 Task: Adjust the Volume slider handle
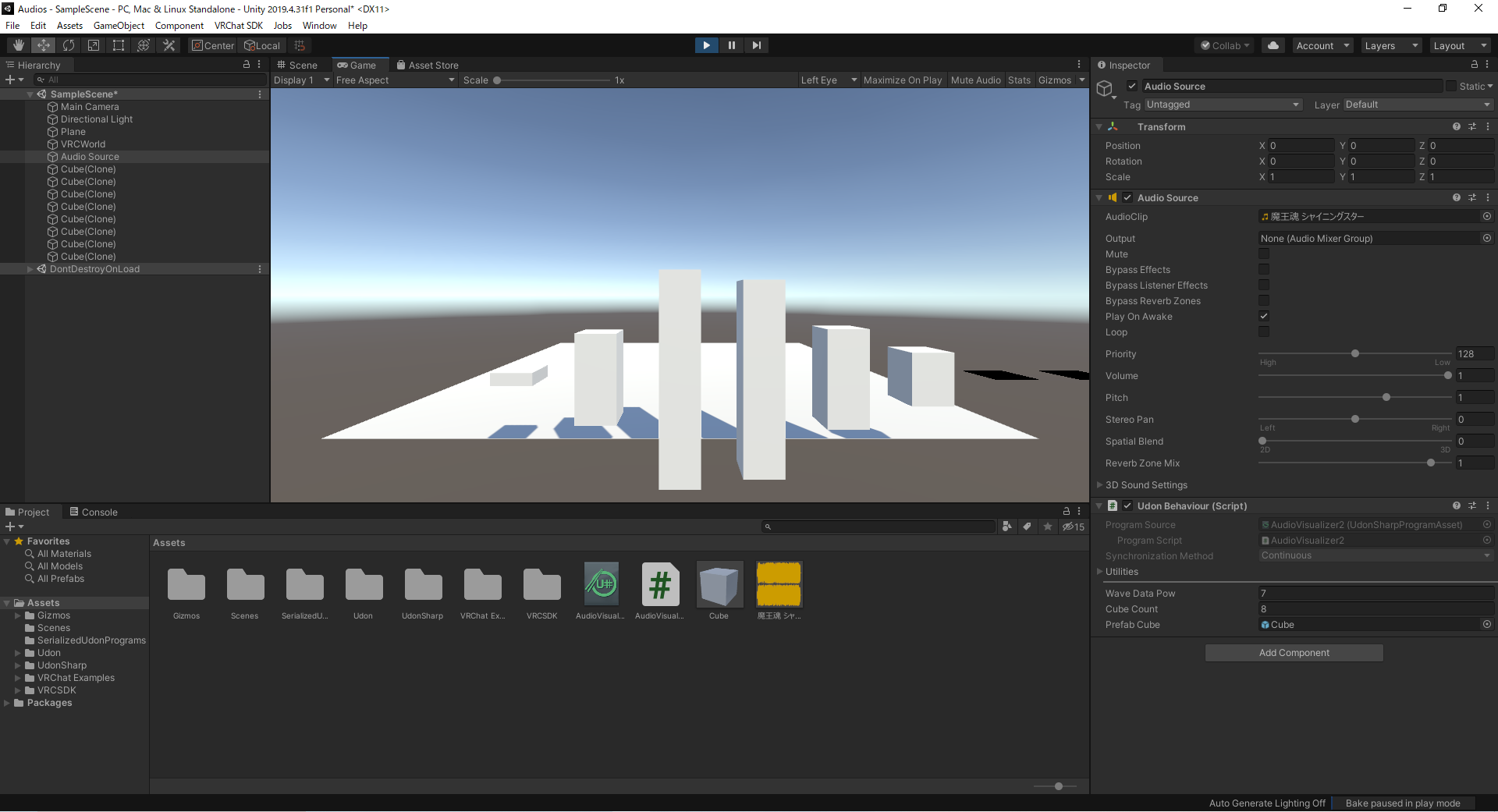(1448, 376)
